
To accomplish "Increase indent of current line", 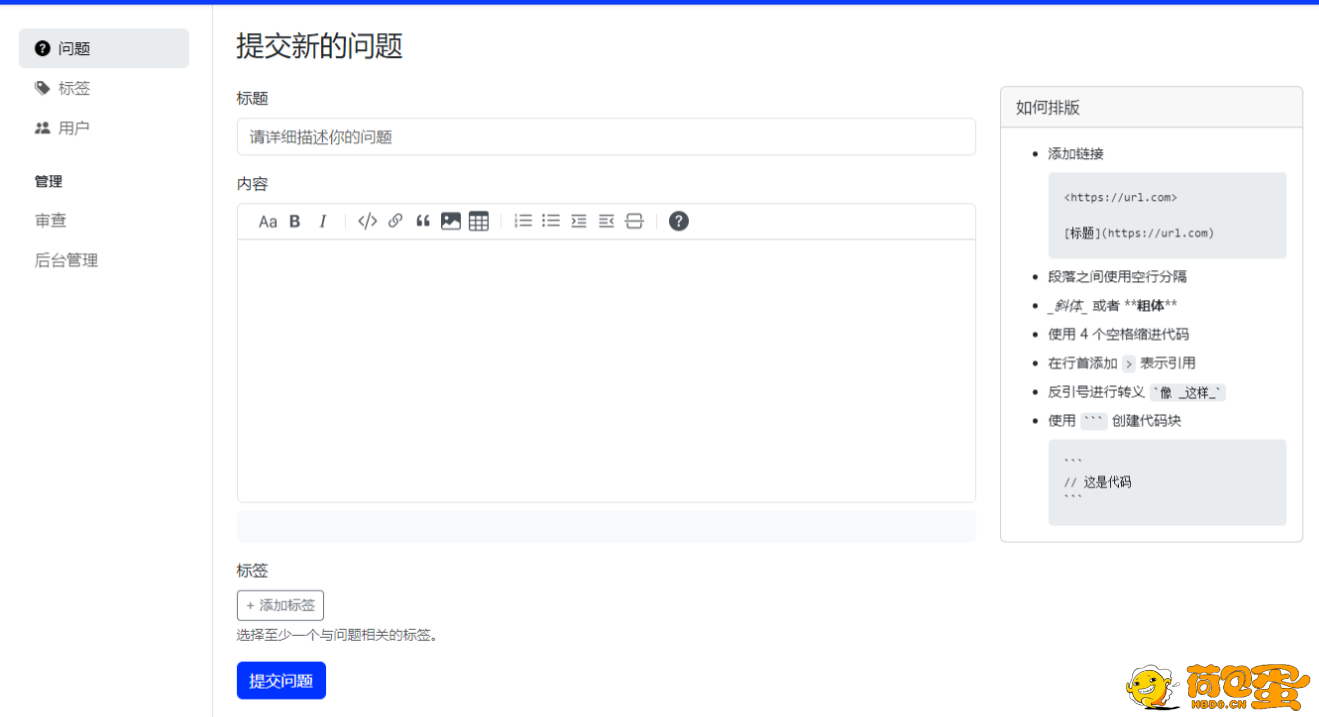I will tap(579, 222).
